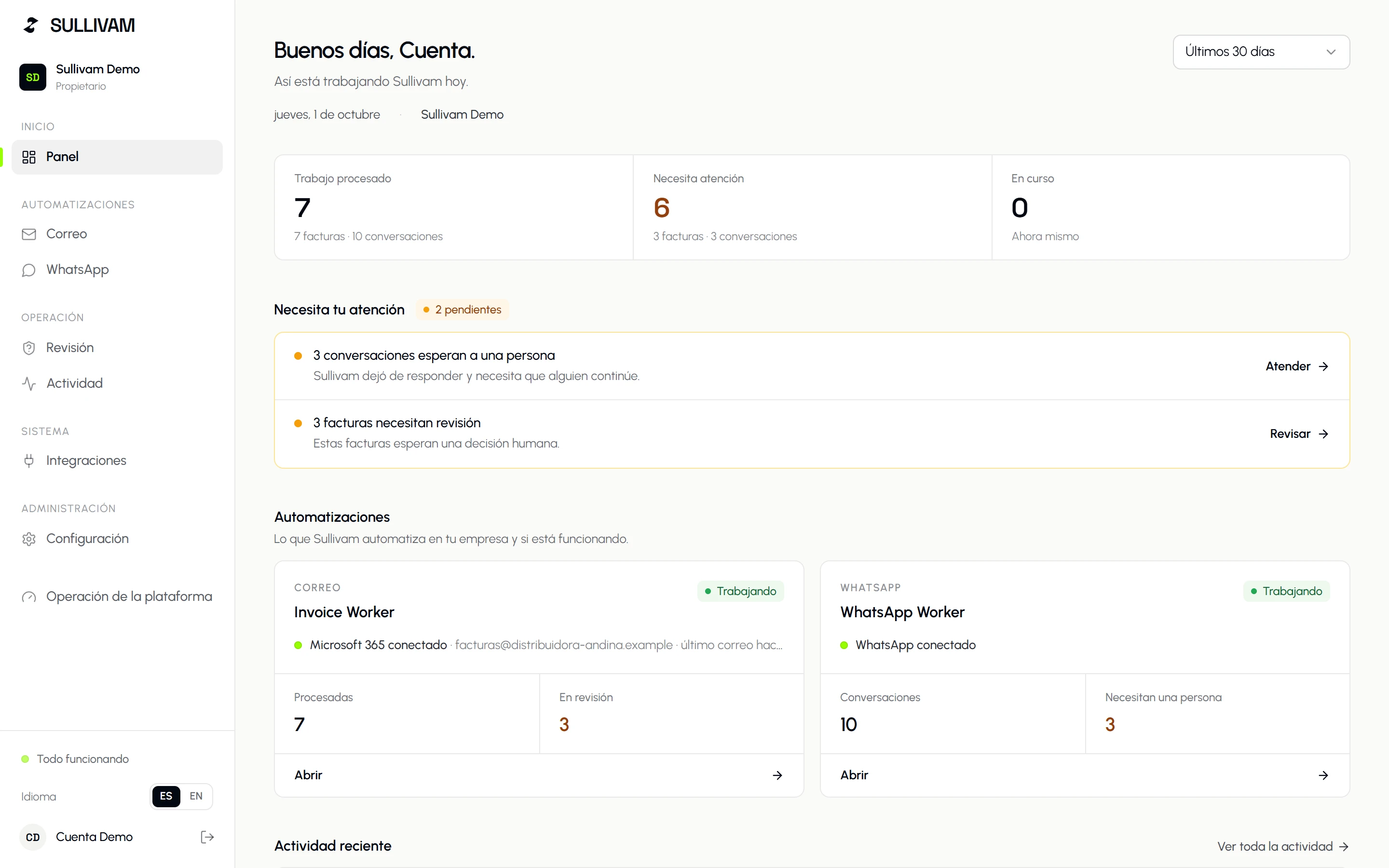Open the Panel menu item

click(x=117, y=157)
